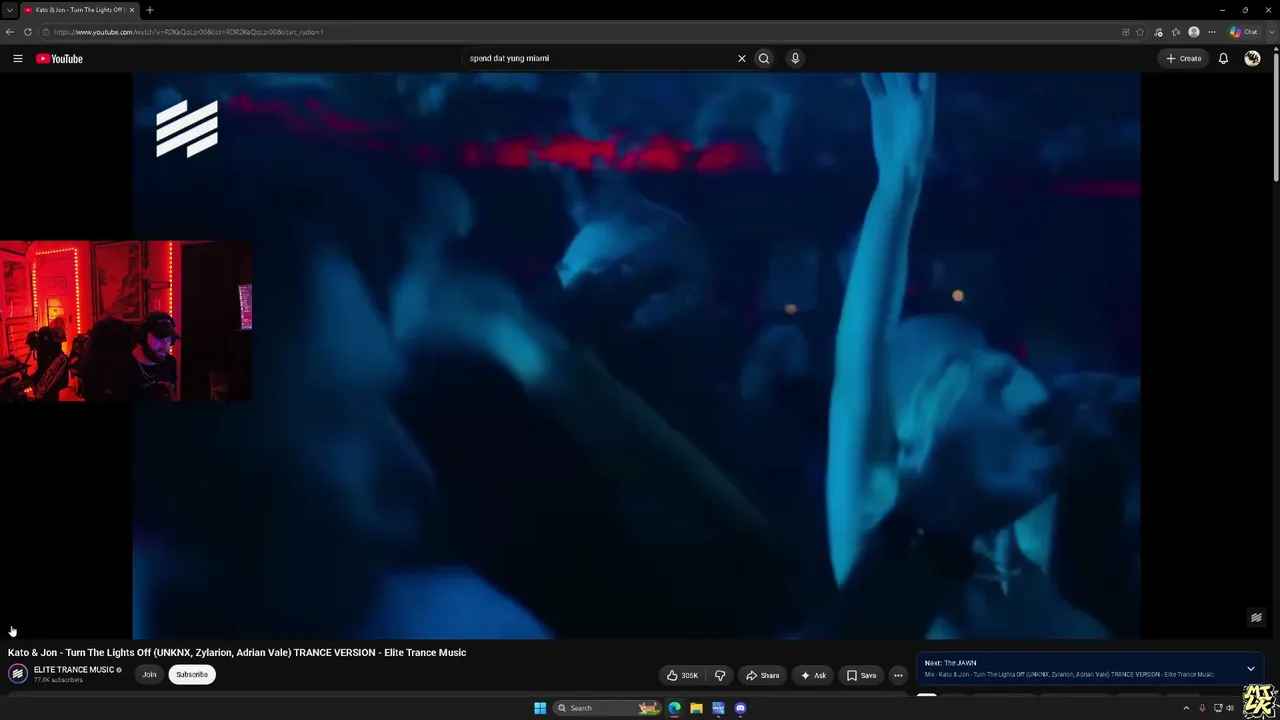Image resolution: width=1280 pixels, height=720 pixels.
Task: Open more actions three-dot menu
Action: pyautogui.click(x=898, y=675)
